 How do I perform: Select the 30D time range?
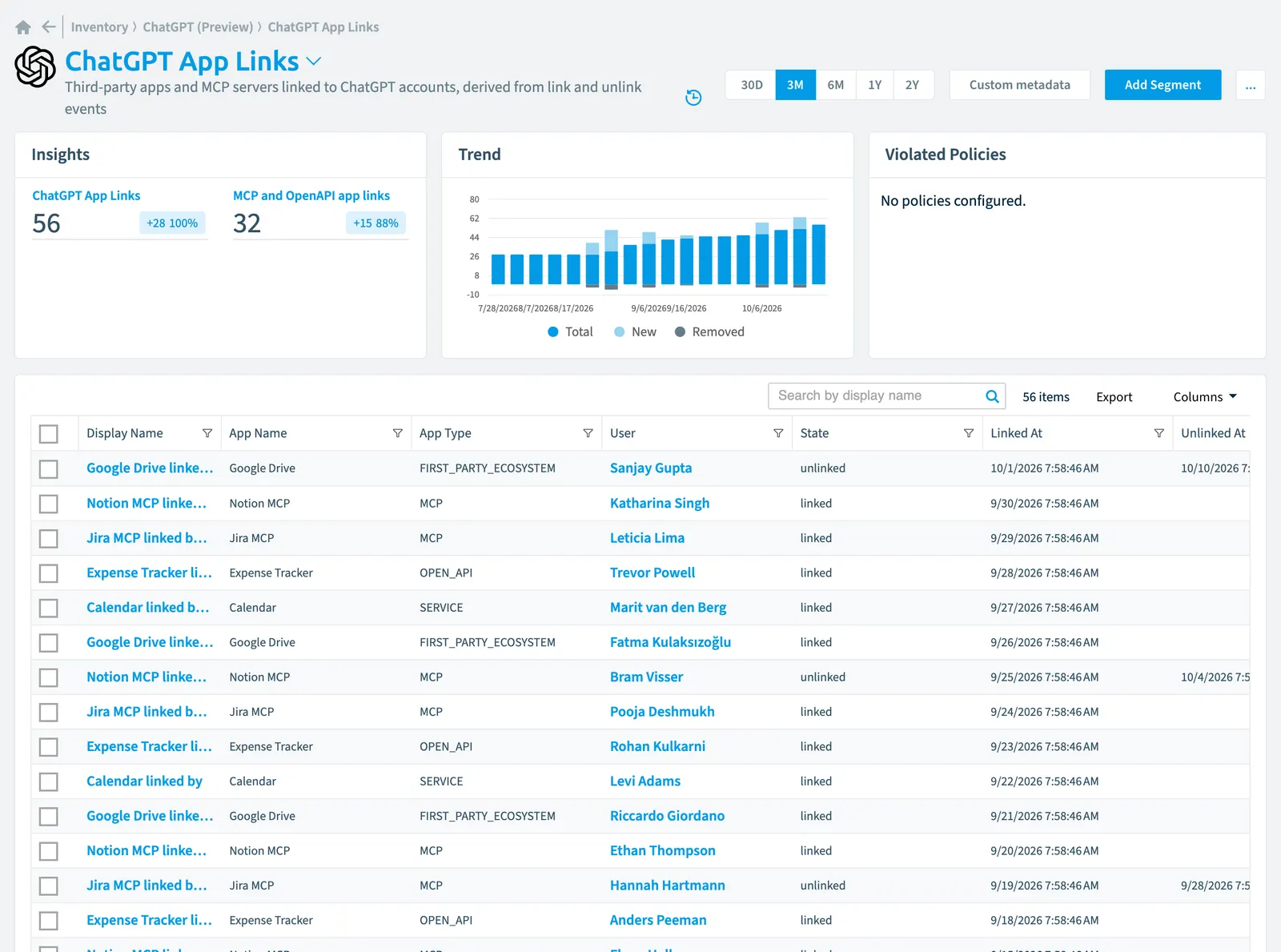tap(751, 85)
